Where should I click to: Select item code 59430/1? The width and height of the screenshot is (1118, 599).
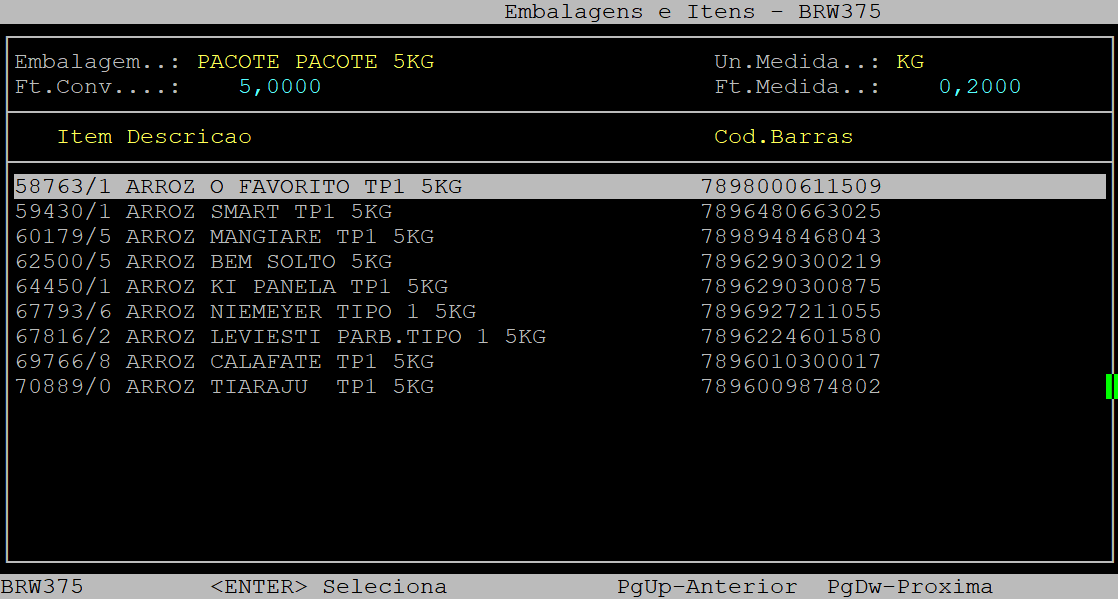tap(63, 212)
